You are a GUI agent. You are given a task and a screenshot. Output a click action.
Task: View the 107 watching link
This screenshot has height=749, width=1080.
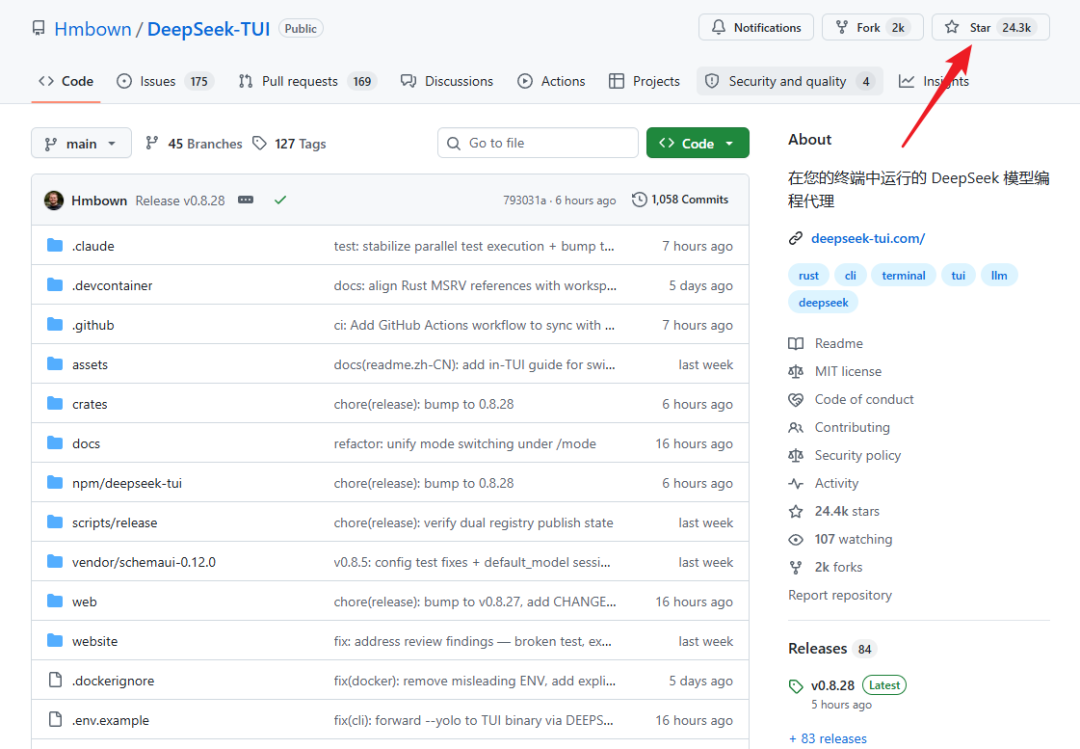coord(840,540)
